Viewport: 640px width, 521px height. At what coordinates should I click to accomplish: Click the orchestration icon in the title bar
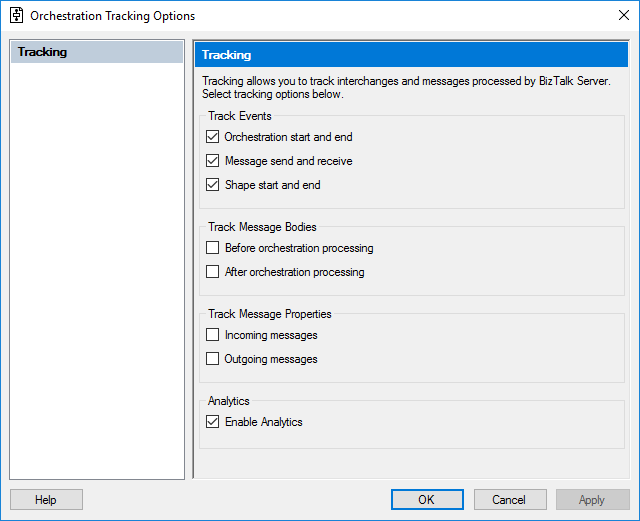pyautogui.click(x=16, y=16)
